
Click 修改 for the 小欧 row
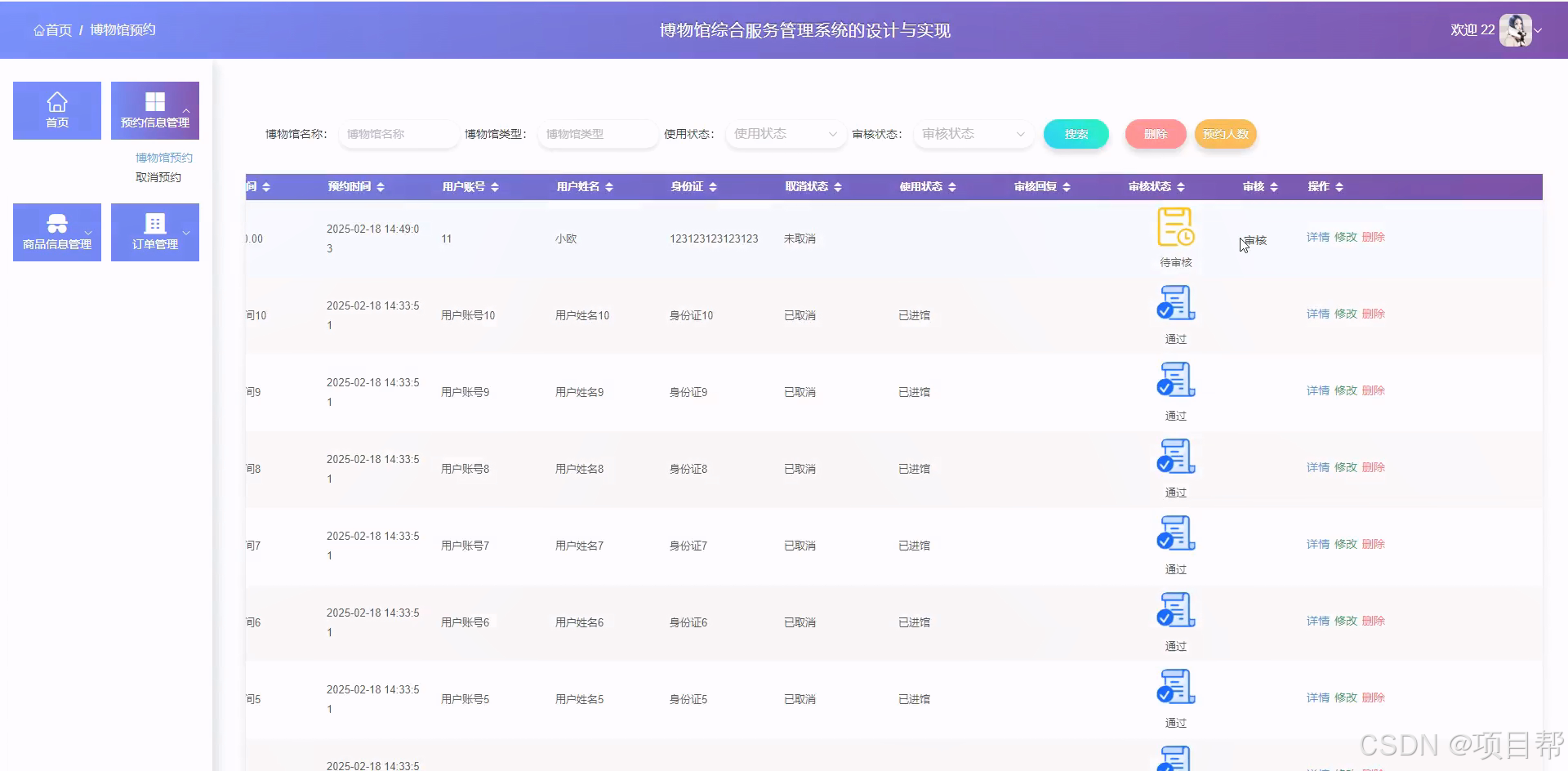1346,237
